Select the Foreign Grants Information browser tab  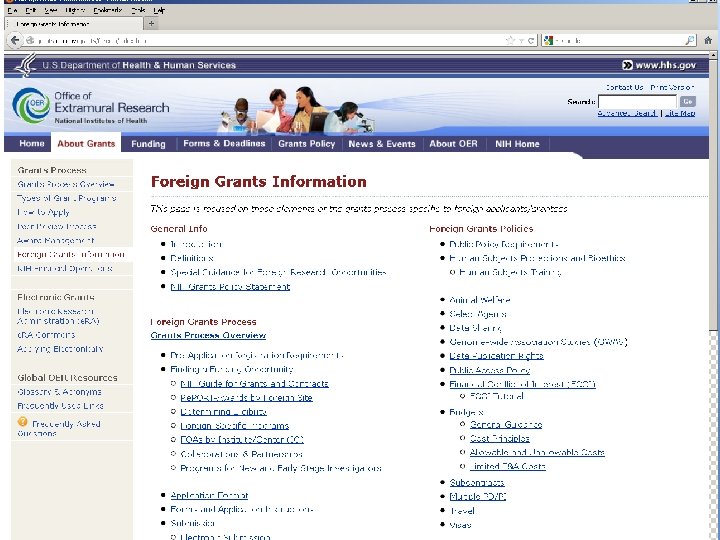[x=73, y=24]
